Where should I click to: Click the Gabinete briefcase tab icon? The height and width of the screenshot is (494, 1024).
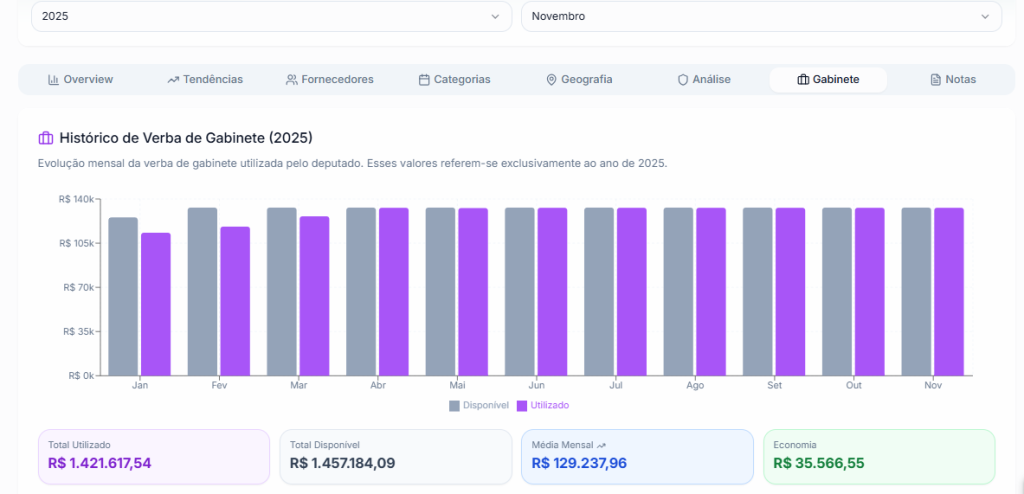click(803, 80)
